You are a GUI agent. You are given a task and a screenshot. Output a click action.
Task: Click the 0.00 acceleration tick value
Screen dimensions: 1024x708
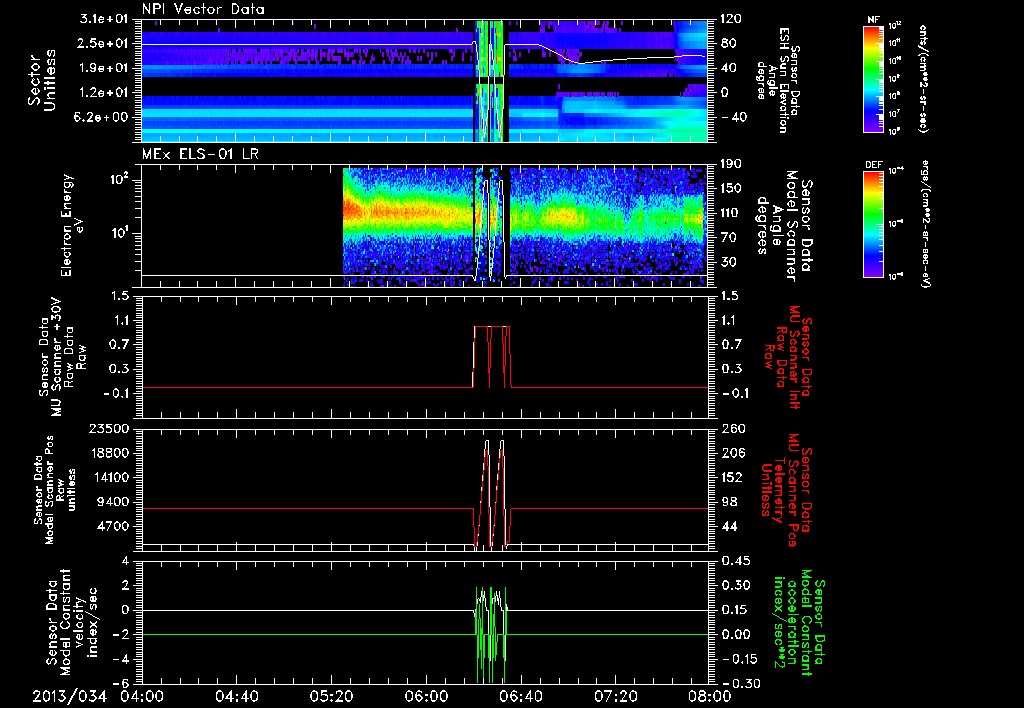pos(735,635)
